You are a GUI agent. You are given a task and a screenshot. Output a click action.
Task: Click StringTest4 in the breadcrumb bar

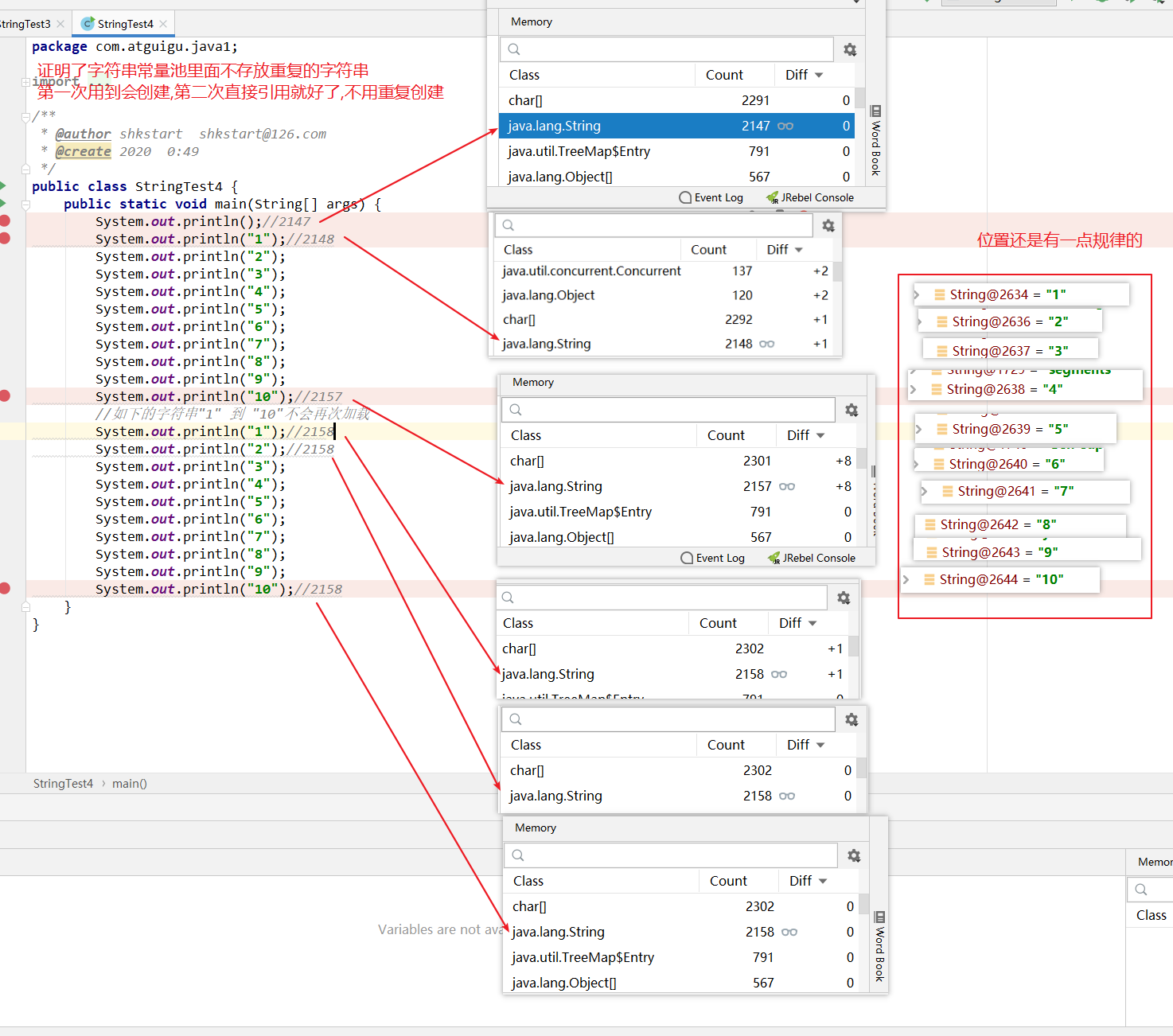click(x=63, y=784)
